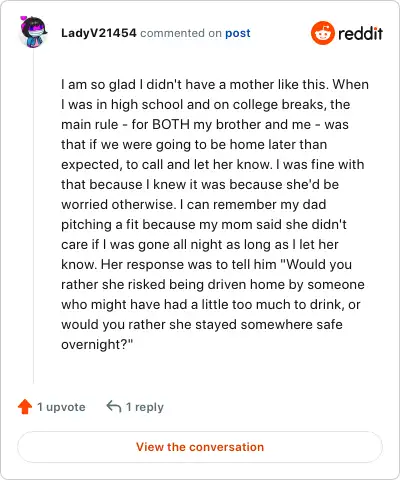Open the "1 reply" label
Image resolution: width=400 pixels, height=480 pixels.
point(145,407)
